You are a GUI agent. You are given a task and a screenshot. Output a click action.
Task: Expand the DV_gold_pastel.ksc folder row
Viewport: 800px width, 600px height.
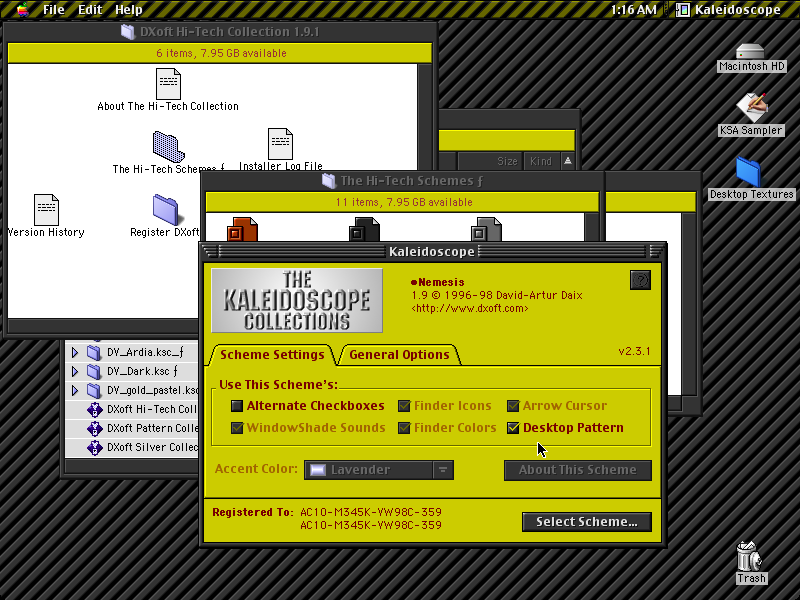click(75, 390)
